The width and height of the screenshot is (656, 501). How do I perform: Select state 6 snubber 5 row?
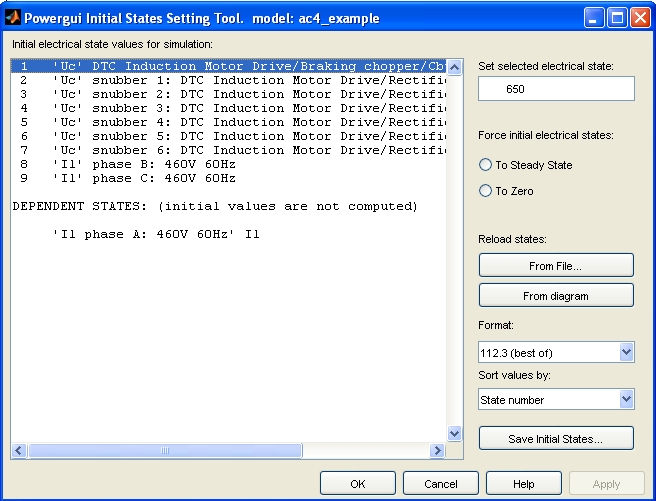228,136
